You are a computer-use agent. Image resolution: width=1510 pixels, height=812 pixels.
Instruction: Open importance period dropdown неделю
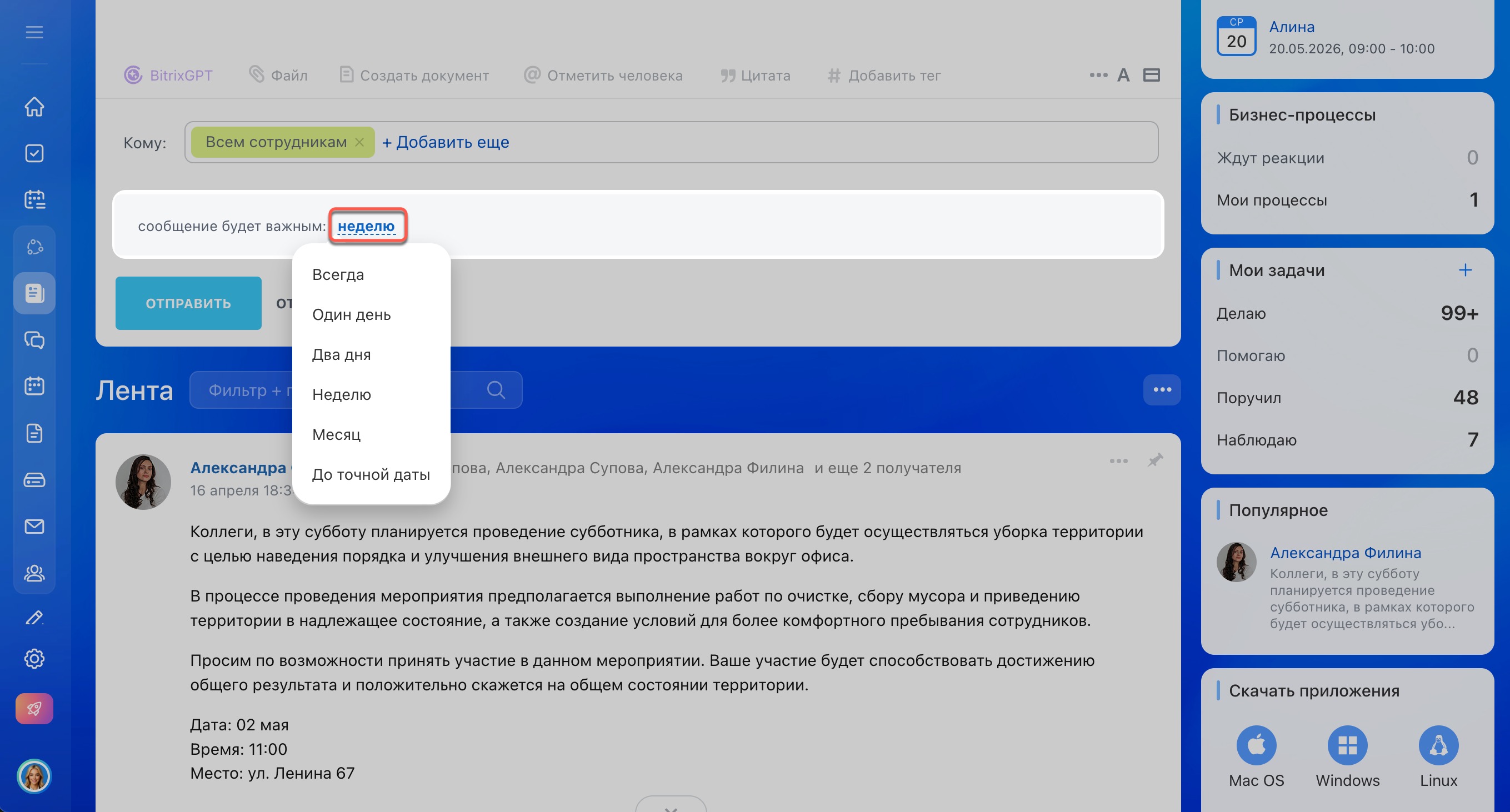(x=366, y=226)
